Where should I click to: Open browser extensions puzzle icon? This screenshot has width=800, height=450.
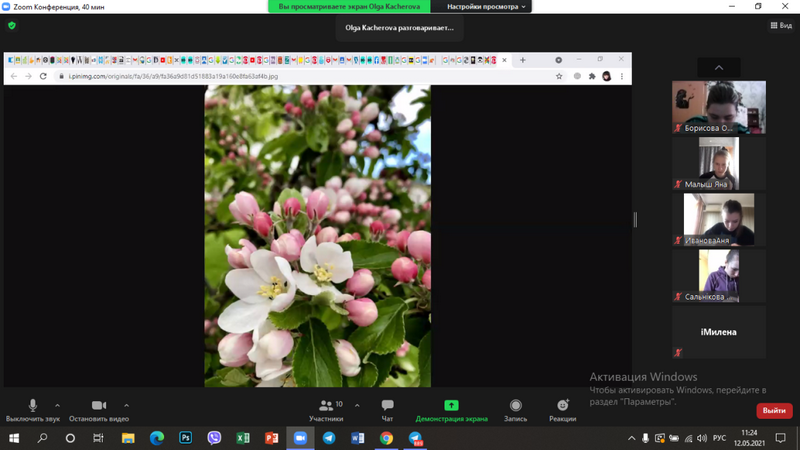coord(592,76)
